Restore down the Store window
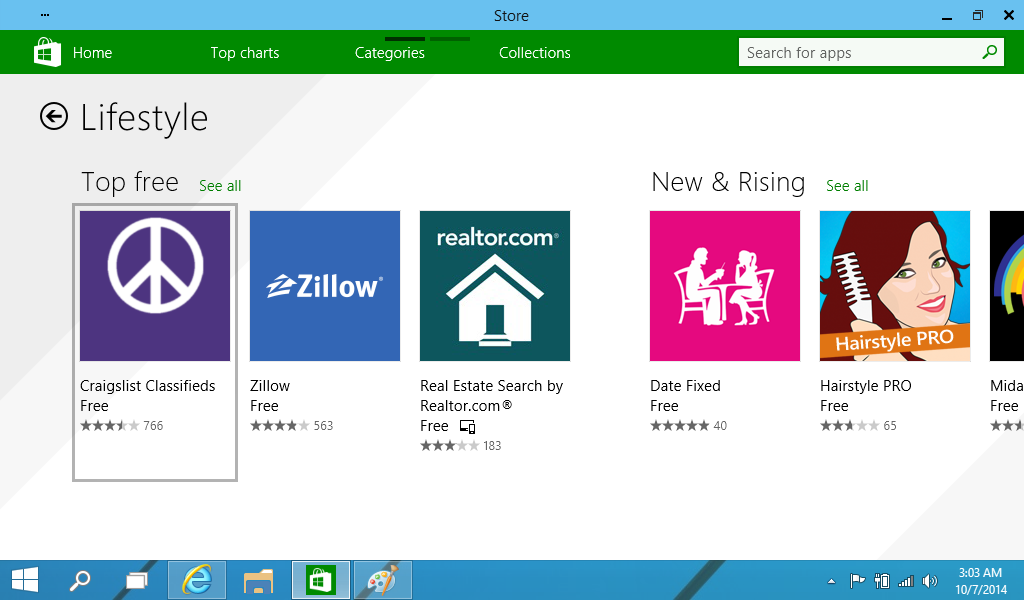The image size is (1024, 600). pos(978,15)
